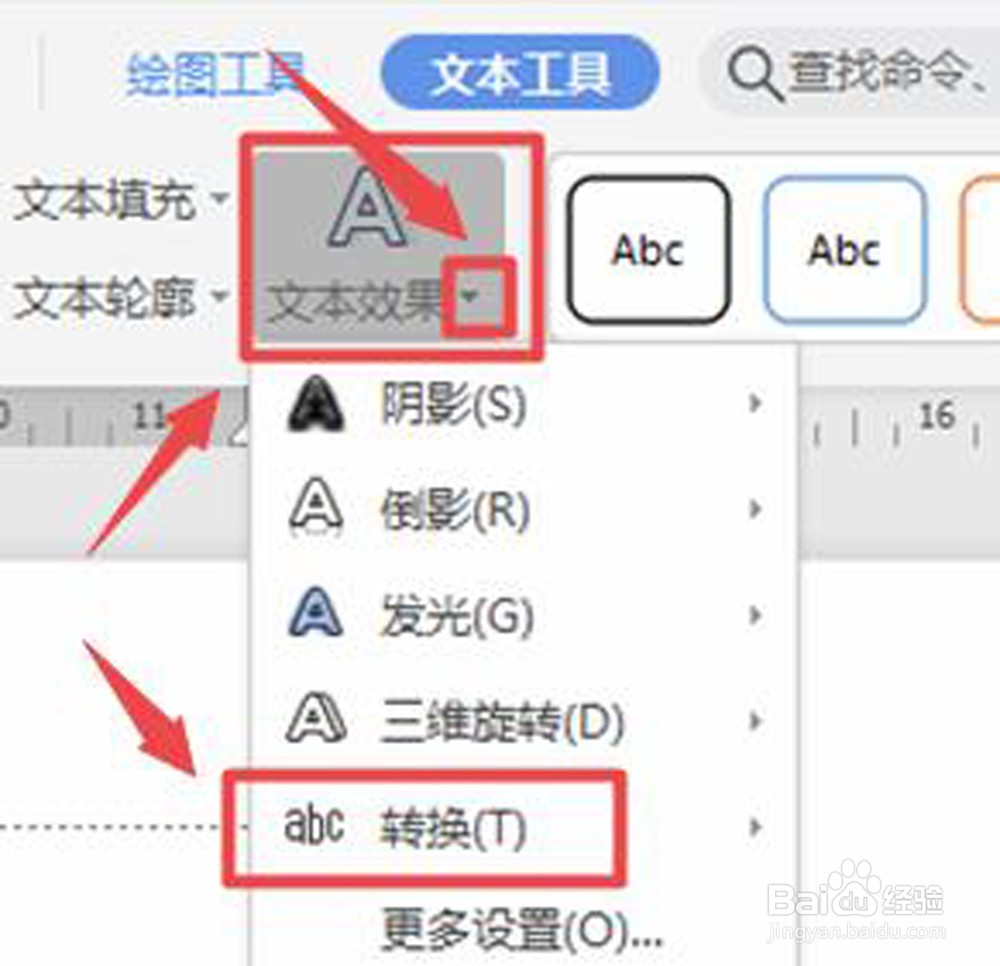
Task: Click the black Shadow 'A' icon
Action: [316, 404]
